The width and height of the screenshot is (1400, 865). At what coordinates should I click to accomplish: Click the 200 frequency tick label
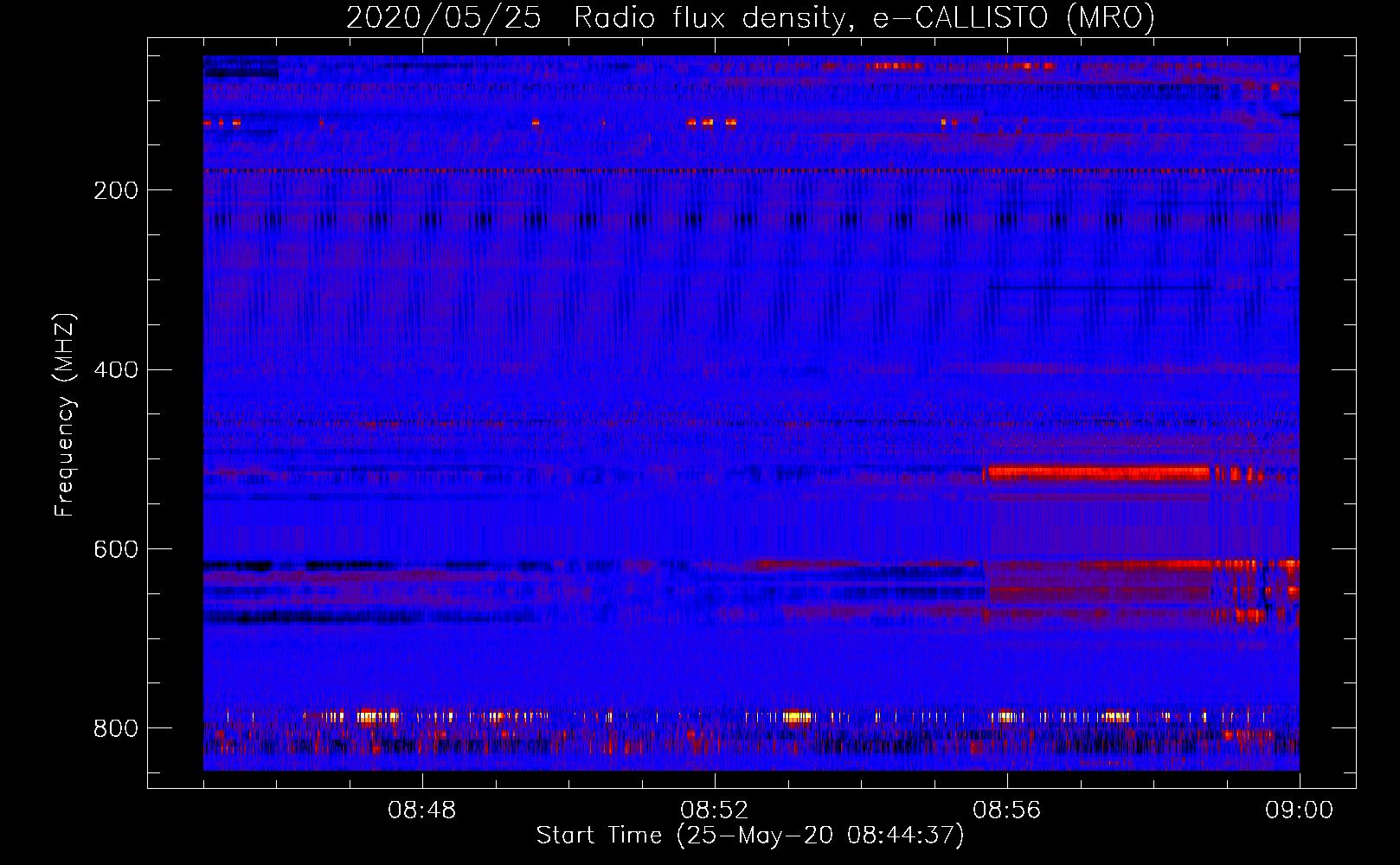click(x=116, y=190)
